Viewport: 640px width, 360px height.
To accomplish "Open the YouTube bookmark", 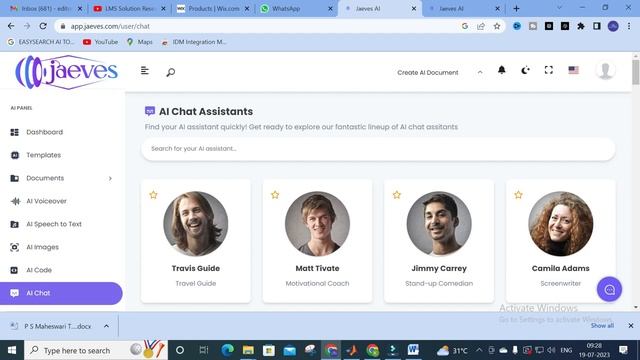I will [100, 42].
